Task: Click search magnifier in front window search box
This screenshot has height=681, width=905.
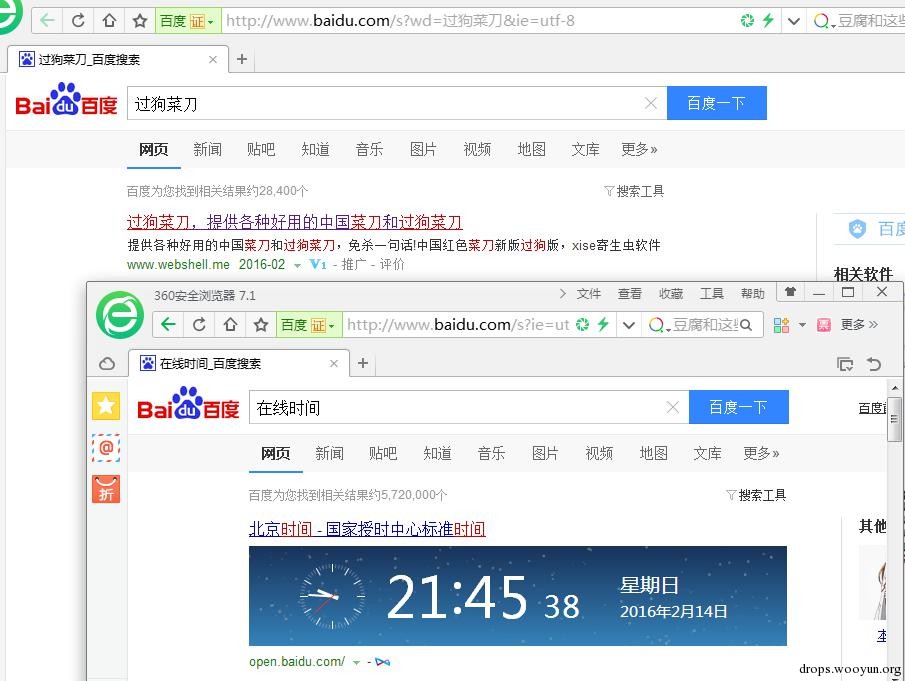Action: pos(746,325)
